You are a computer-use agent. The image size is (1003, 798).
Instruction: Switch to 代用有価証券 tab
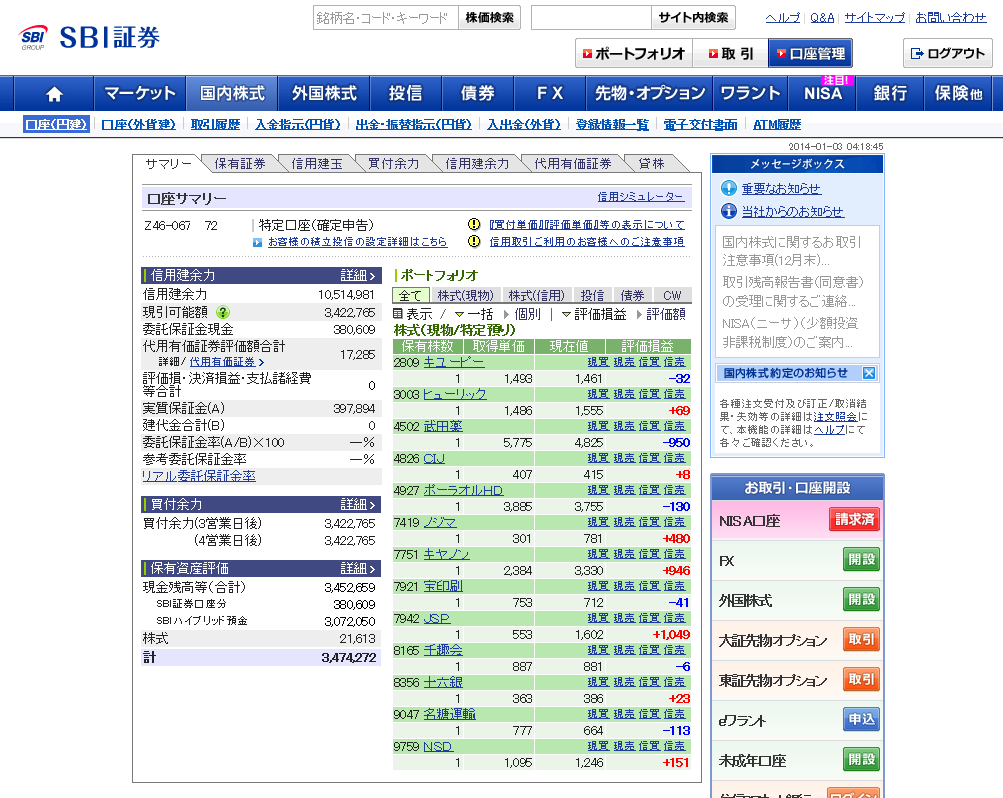(x=573, y=164)
